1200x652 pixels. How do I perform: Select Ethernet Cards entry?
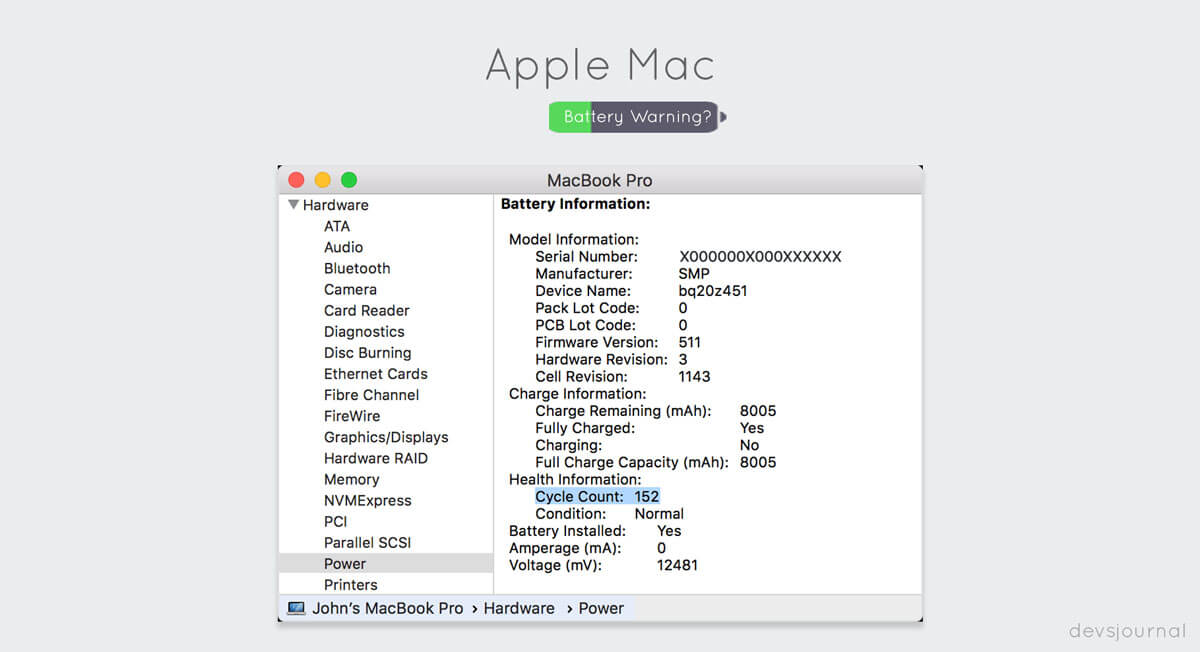click(375, 373)
